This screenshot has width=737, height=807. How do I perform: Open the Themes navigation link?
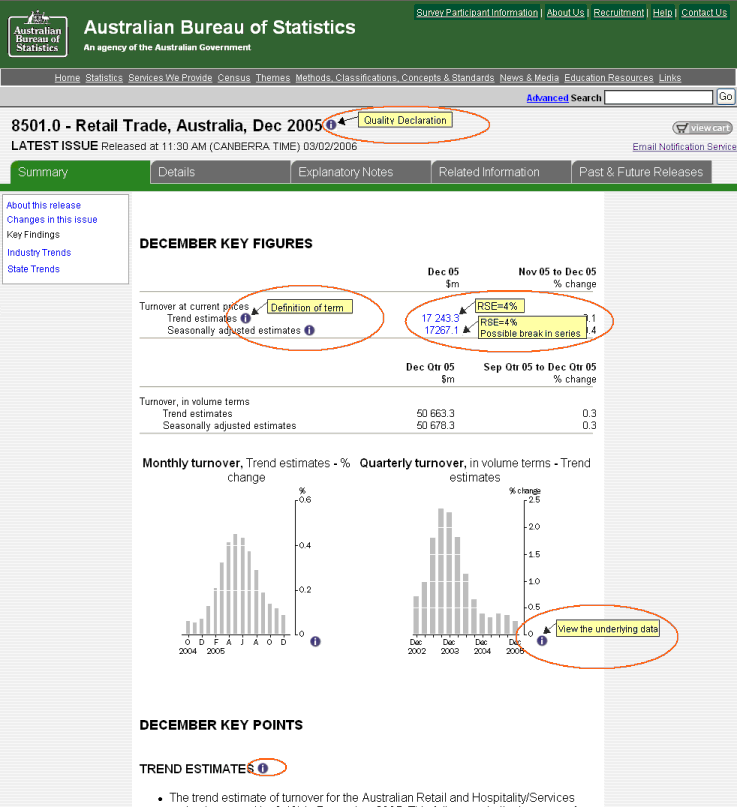point(273,78)
